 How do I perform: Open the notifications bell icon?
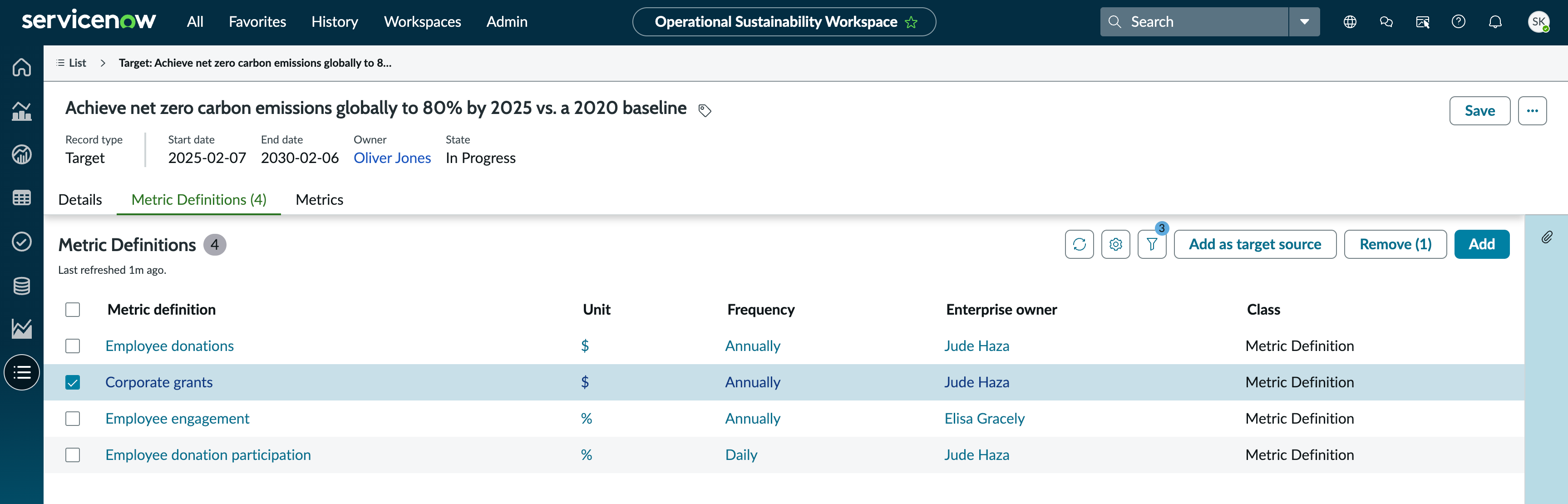point(1495,22)
